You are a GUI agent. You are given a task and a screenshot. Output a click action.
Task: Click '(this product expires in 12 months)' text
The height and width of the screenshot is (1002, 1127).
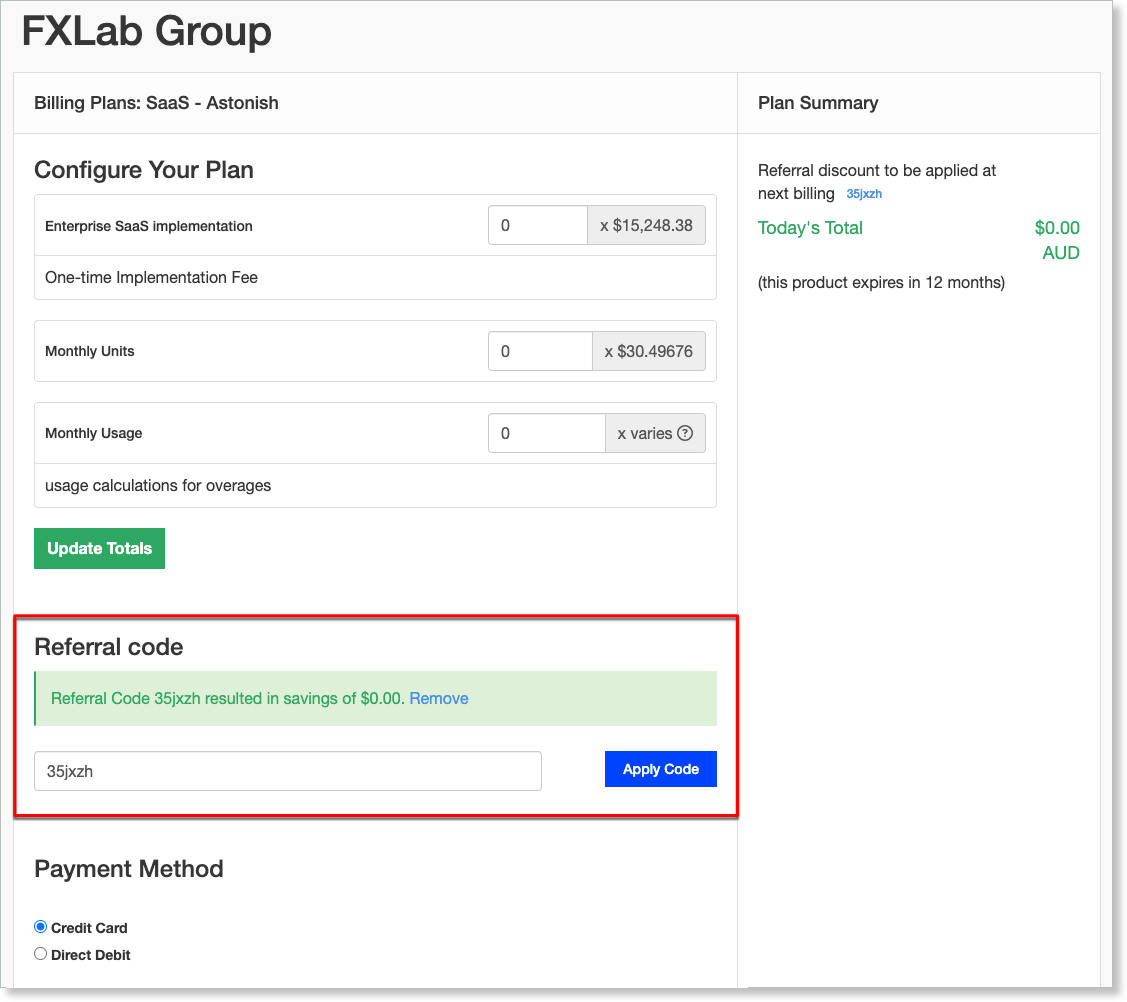[x=881, y=282]
